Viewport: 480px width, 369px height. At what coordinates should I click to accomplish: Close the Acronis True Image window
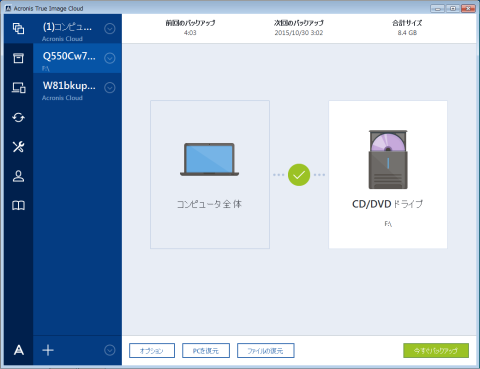[468, 8]
